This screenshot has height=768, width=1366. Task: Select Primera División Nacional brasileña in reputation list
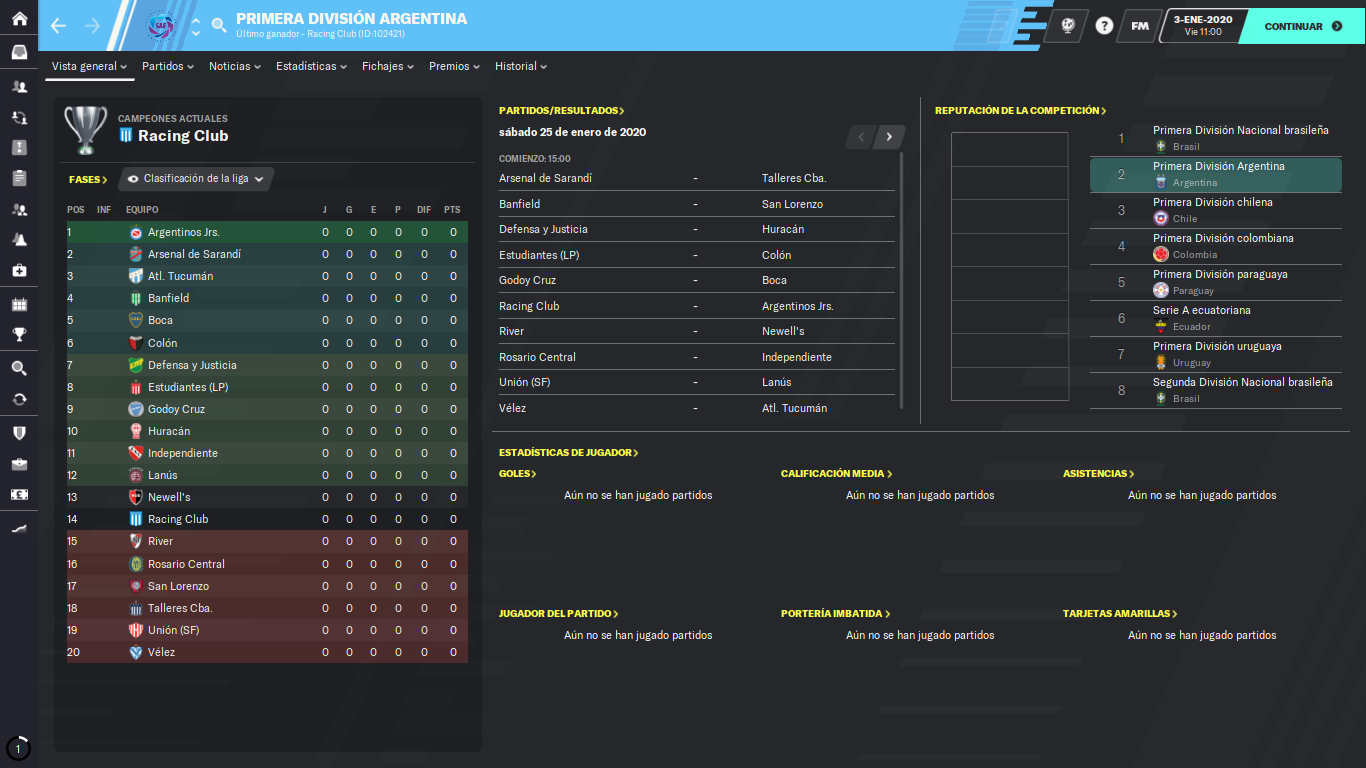[1215, 139]
